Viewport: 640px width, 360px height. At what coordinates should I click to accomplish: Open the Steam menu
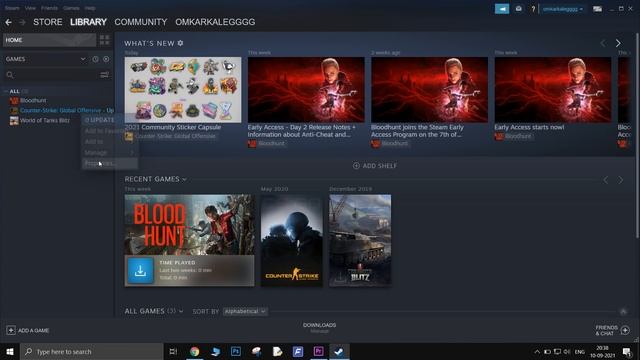12,8
